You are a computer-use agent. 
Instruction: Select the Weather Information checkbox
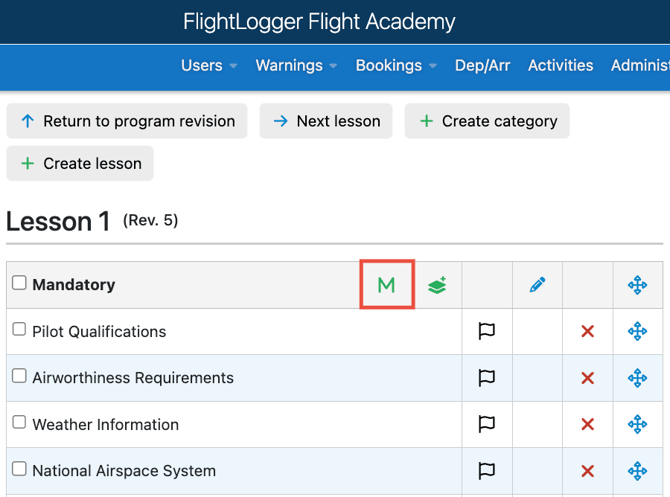click(19, 423)
